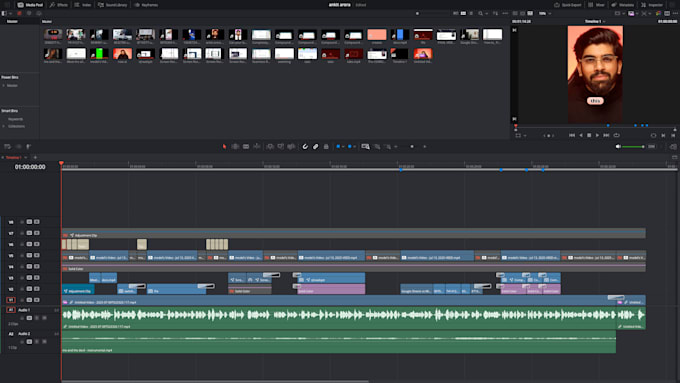Click the timeline timecode 01:00:00:00 field
Screen dimensions: 680x383
pos(30,167)
